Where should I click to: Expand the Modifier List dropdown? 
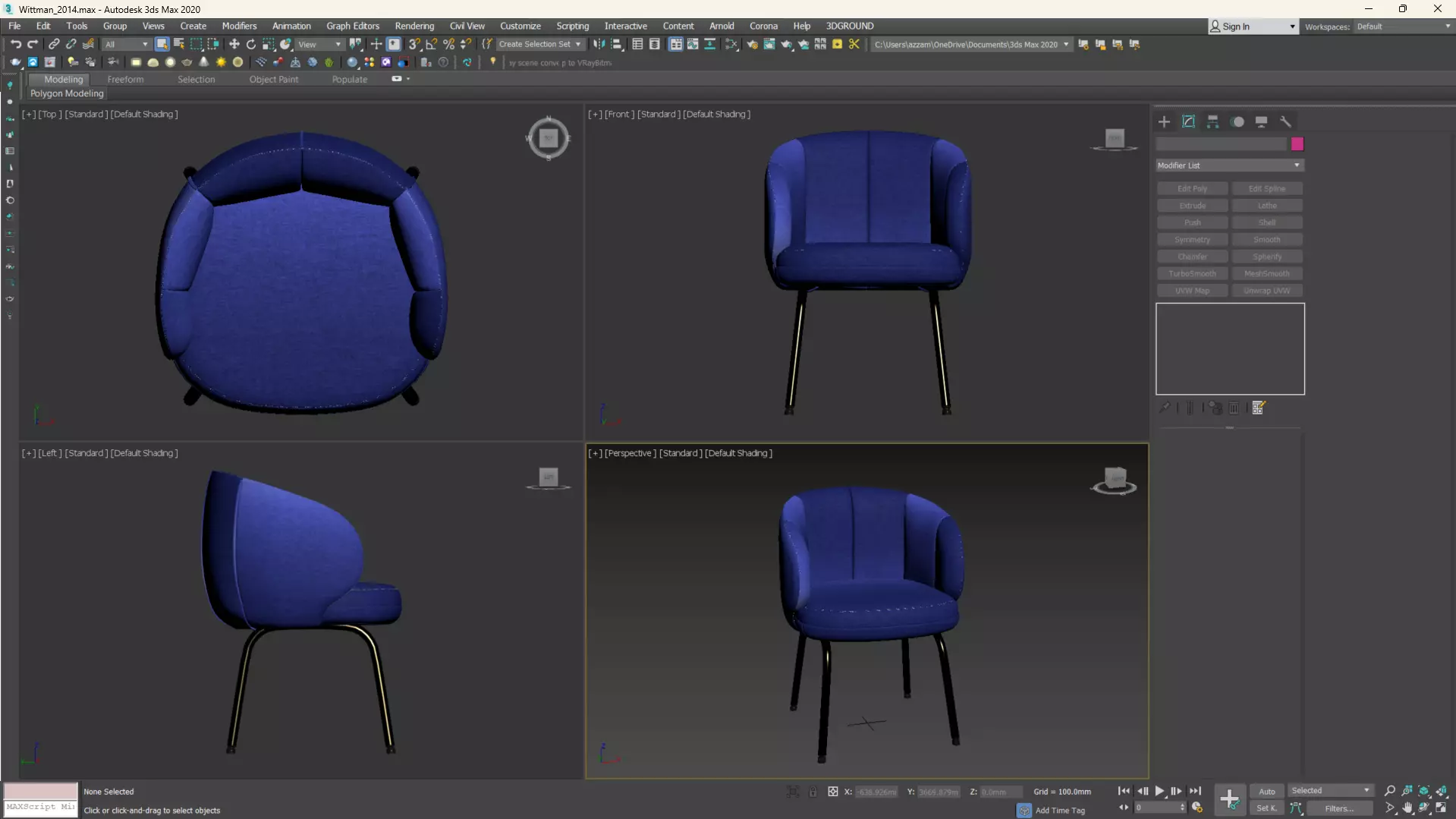[1229, 165]
